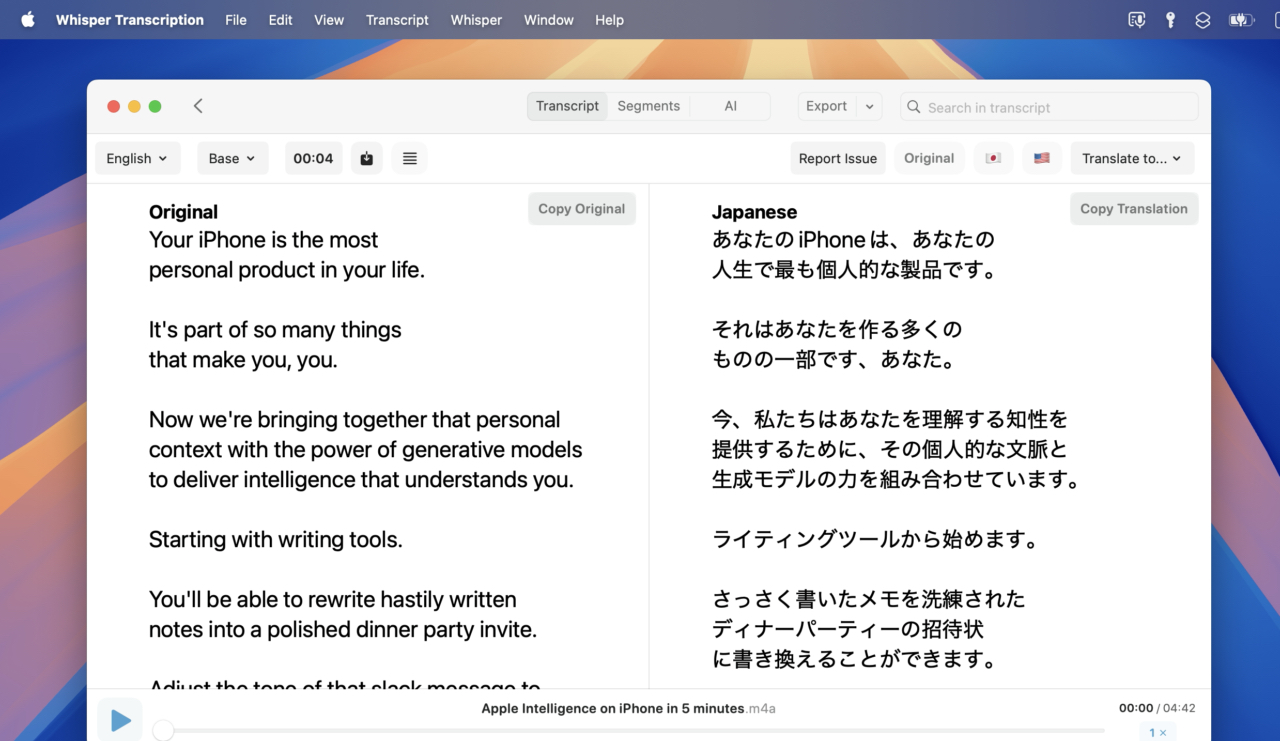Change the 1× playback speed
Image resolution: width=1280 pixels, height=741 pixels.
tap(1158, 733)
